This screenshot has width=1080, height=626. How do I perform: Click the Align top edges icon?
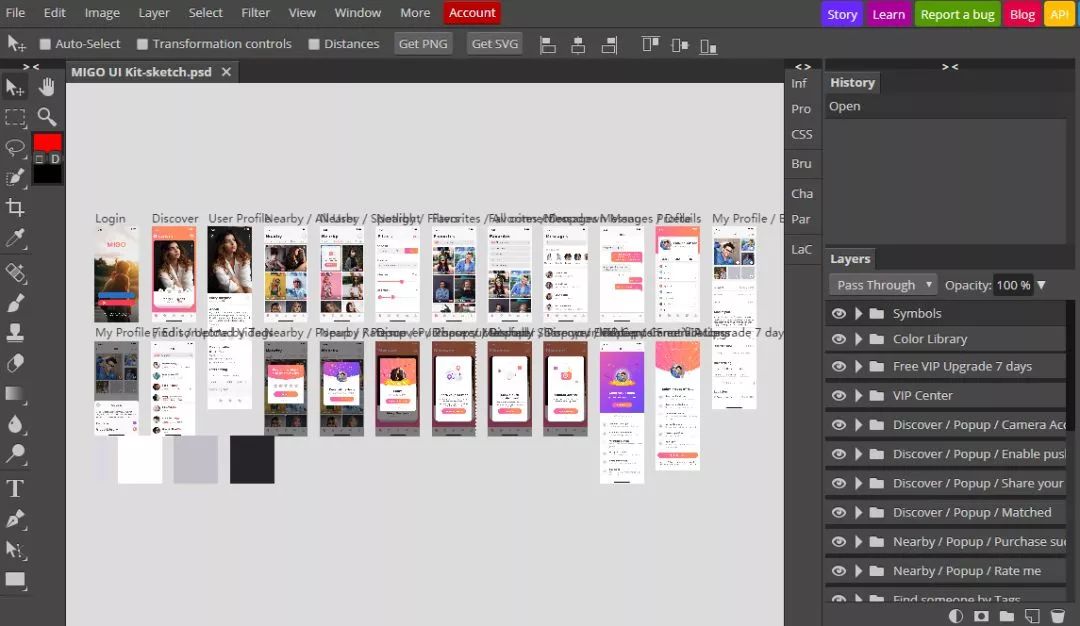650,45
